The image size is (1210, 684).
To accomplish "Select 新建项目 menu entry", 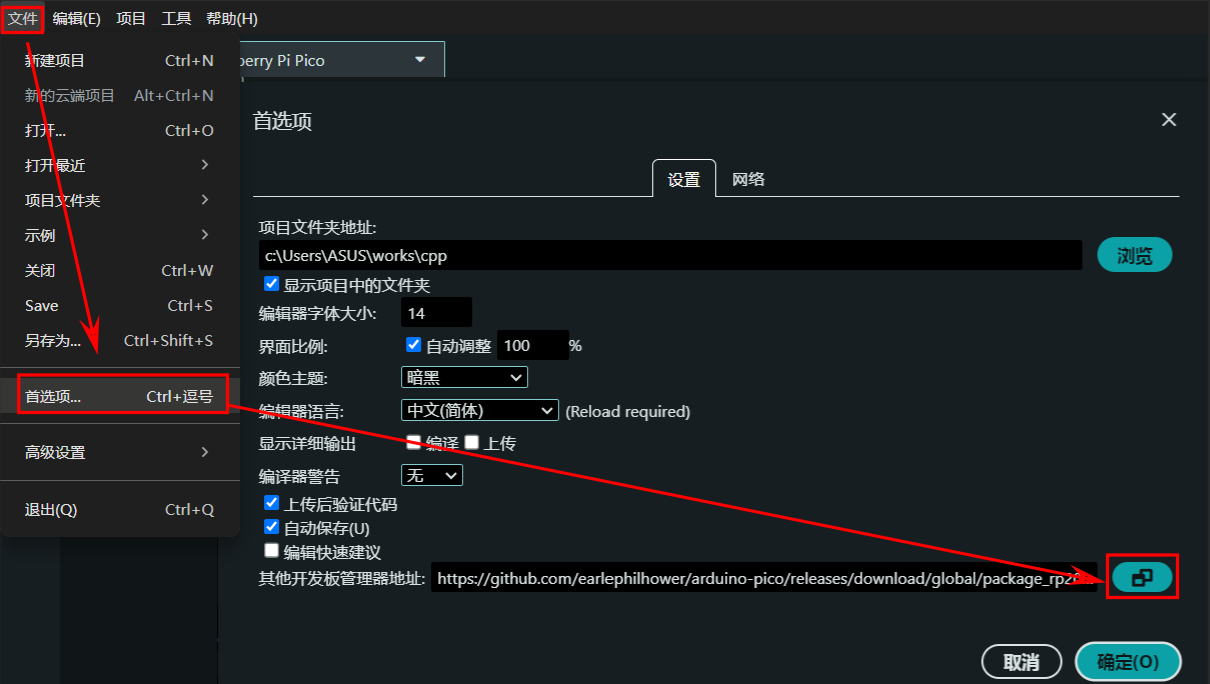I will [x=119, y=60].
